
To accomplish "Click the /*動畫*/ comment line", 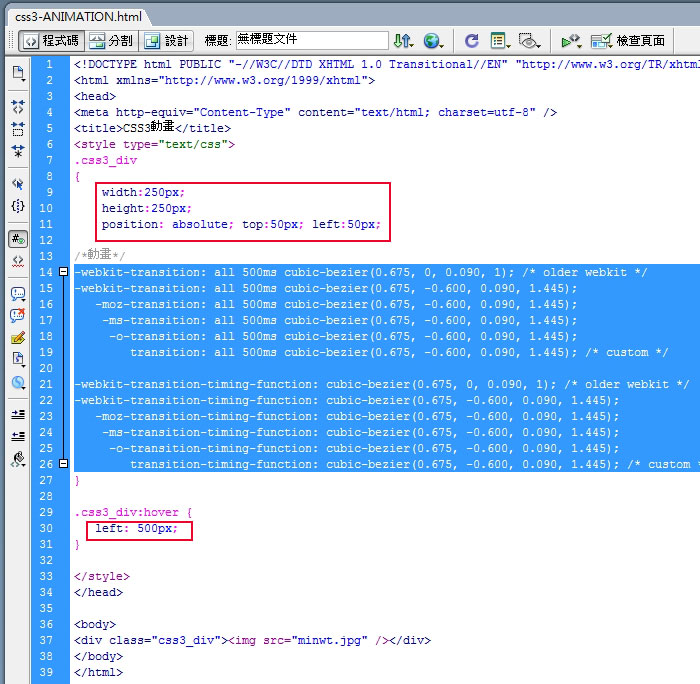I will 100,255.
